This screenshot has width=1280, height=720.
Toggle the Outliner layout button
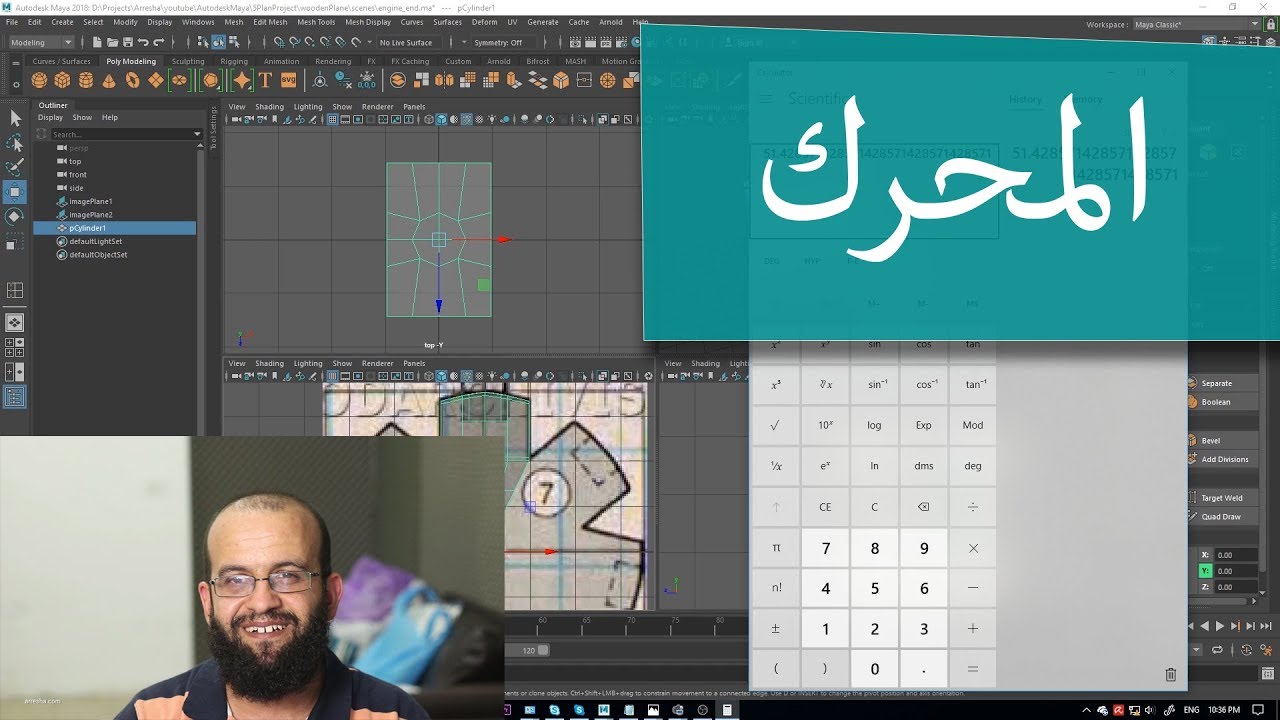point(15,397)
